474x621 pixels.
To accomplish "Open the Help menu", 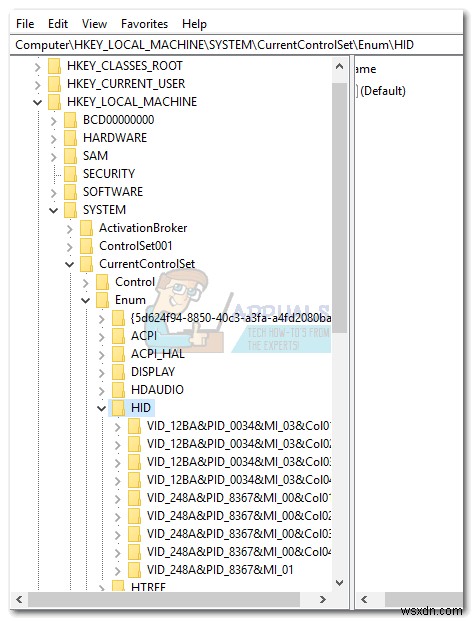I will 194,24.
